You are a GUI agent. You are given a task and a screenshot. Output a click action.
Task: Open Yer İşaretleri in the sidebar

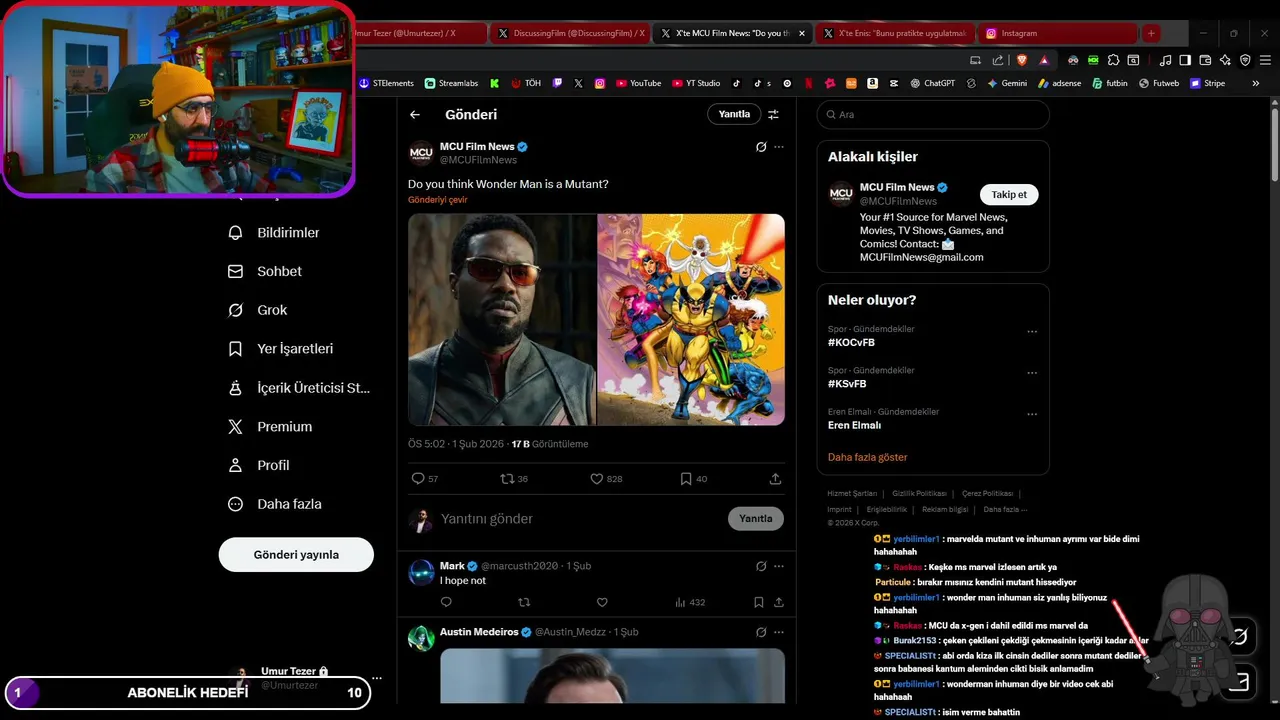(x=281, y=349)
